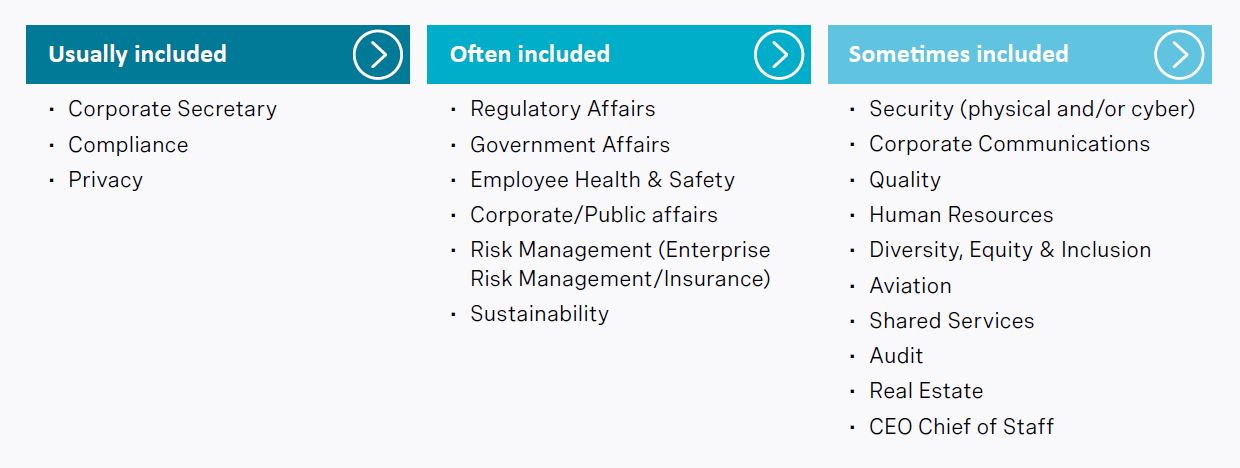Click Sustainability in Often included
Viewport: 1240px width, 468px height.
point(539,314)
